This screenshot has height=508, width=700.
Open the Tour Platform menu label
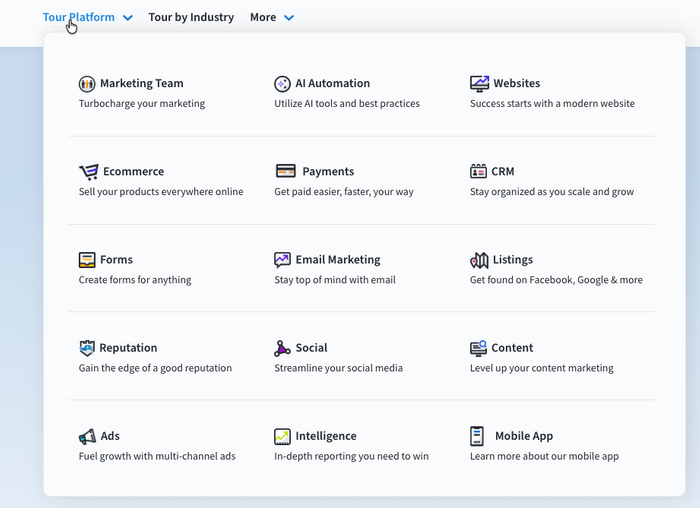pyautogui.click(x=79, y=17)
